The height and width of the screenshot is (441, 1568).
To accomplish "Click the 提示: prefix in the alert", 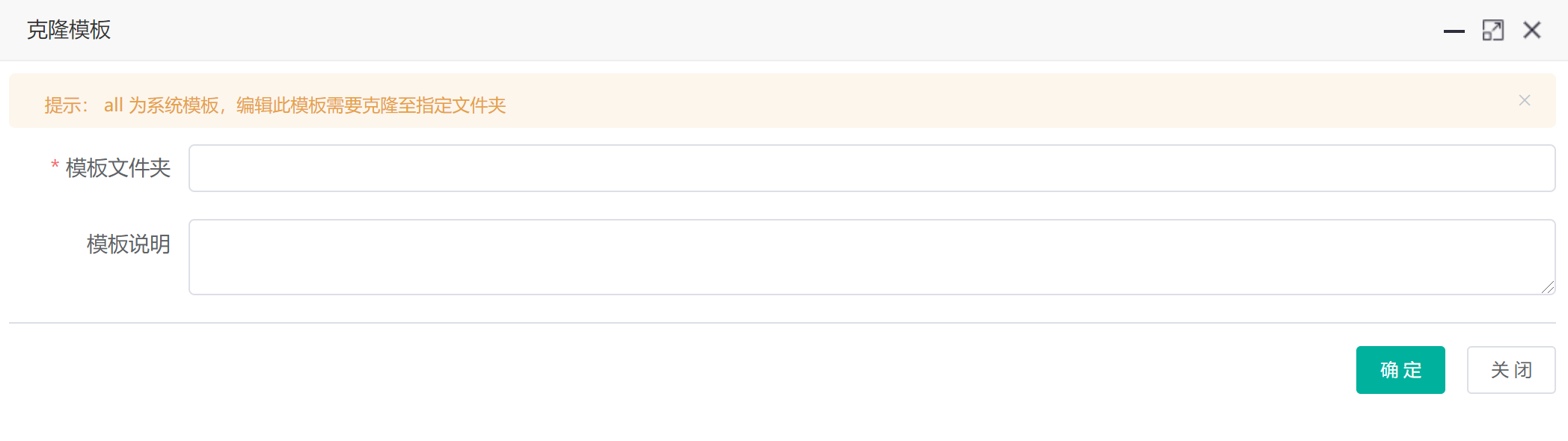I will (66, 105).
